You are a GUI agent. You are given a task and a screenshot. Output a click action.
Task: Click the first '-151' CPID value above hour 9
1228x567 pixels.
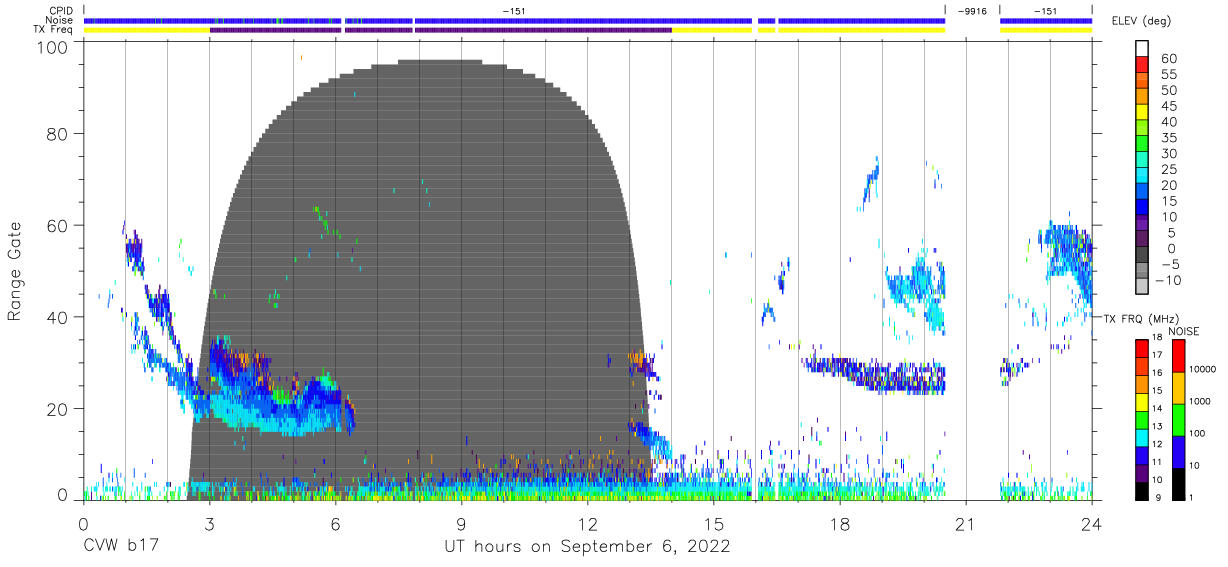514,10
